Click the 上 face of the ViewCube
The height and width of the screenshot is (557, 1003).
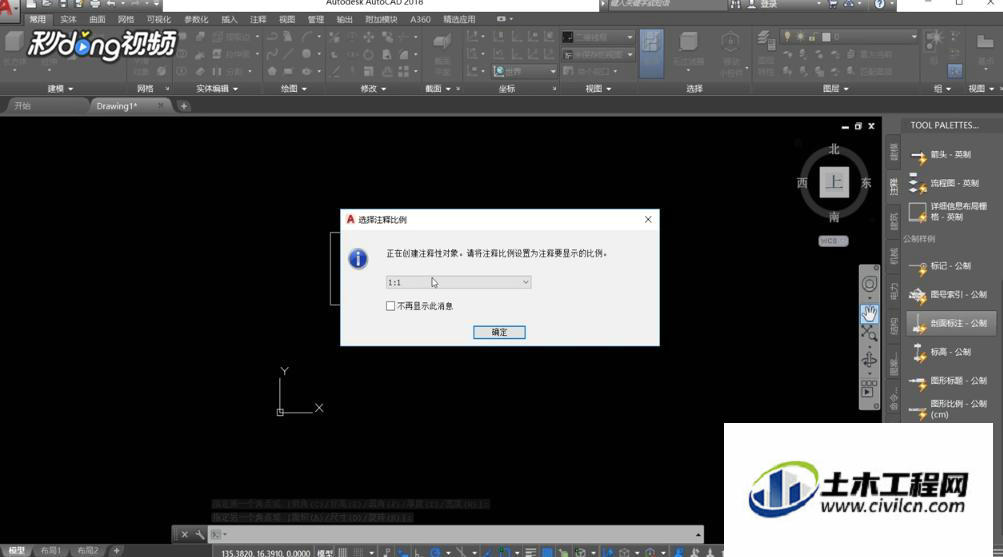[x=834, y=182]
